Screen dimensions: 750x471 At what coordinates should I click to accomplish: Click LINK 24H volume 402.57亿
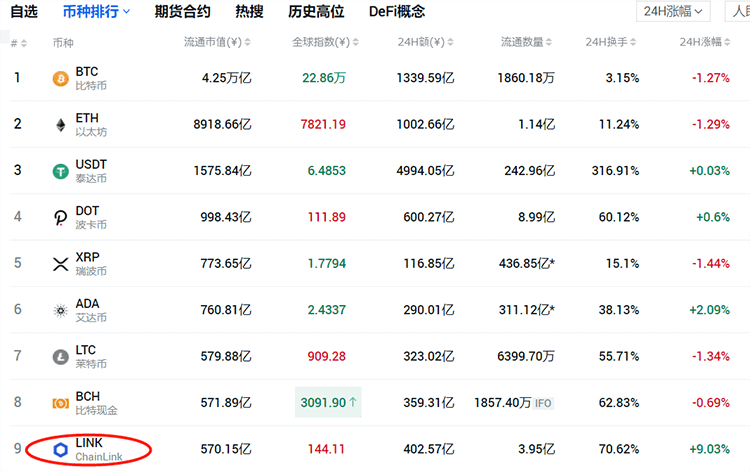click(x=429, y=449)
